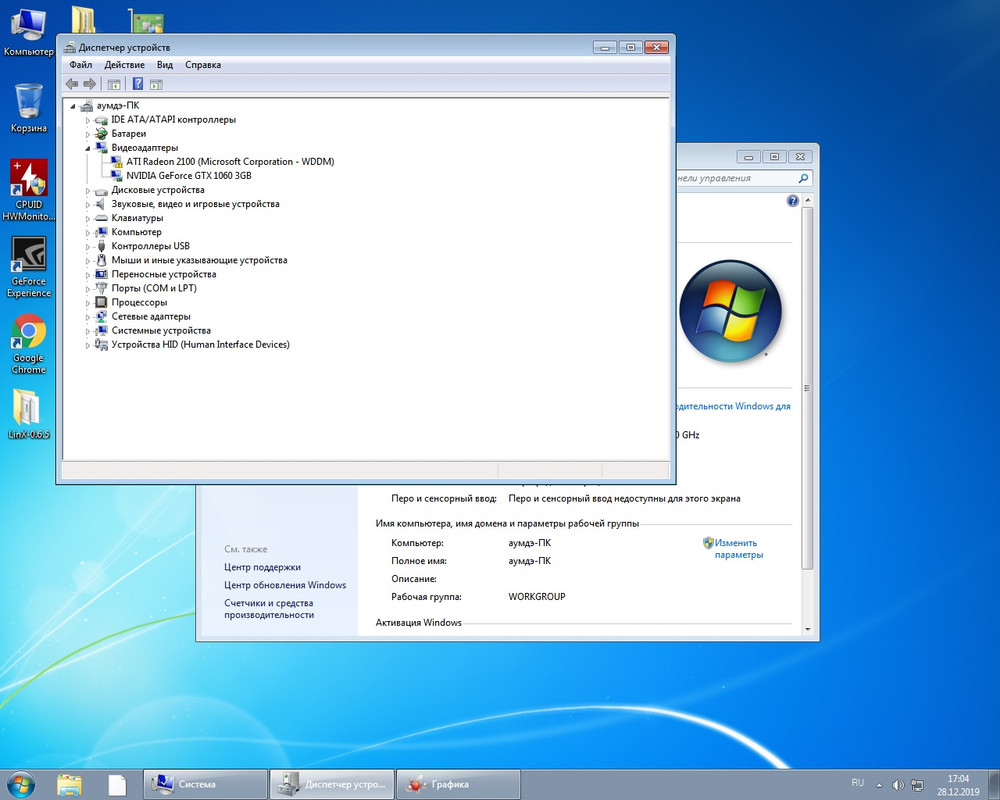Click the System window vertical scrollbar thumb
Viewport: 1000px width, 800px height.
[807, 388]
